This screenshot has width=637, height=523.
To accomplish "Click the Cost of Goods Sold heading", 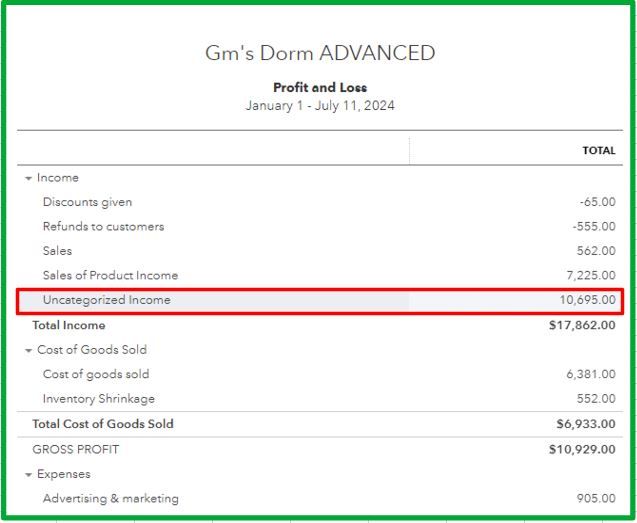I will [92, 350].
